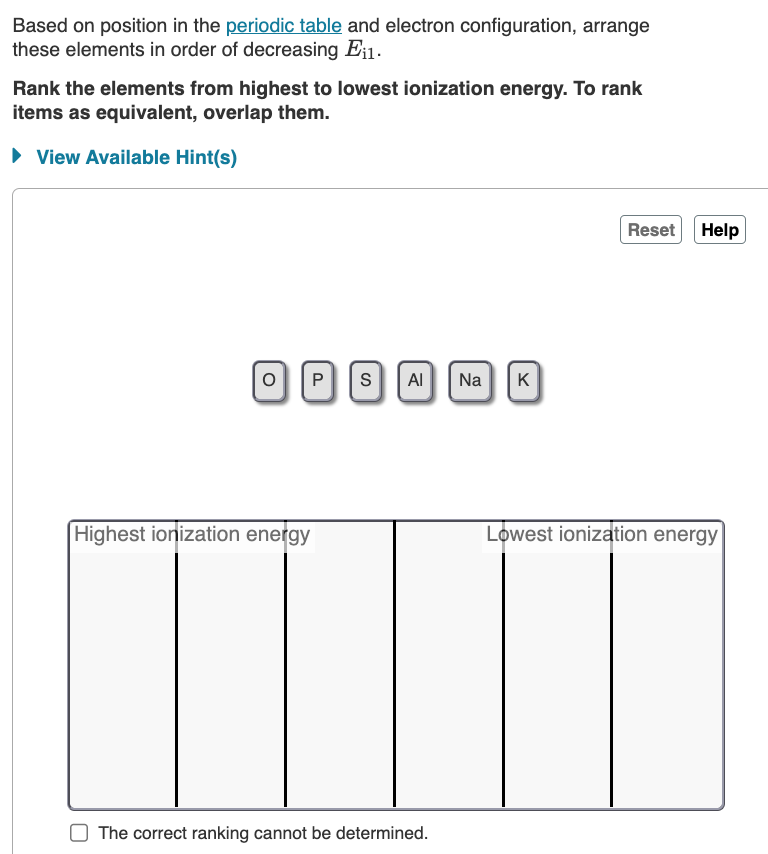Click the Highest ionization energy label
Screen dimensions: 768x854
(190, 534)
